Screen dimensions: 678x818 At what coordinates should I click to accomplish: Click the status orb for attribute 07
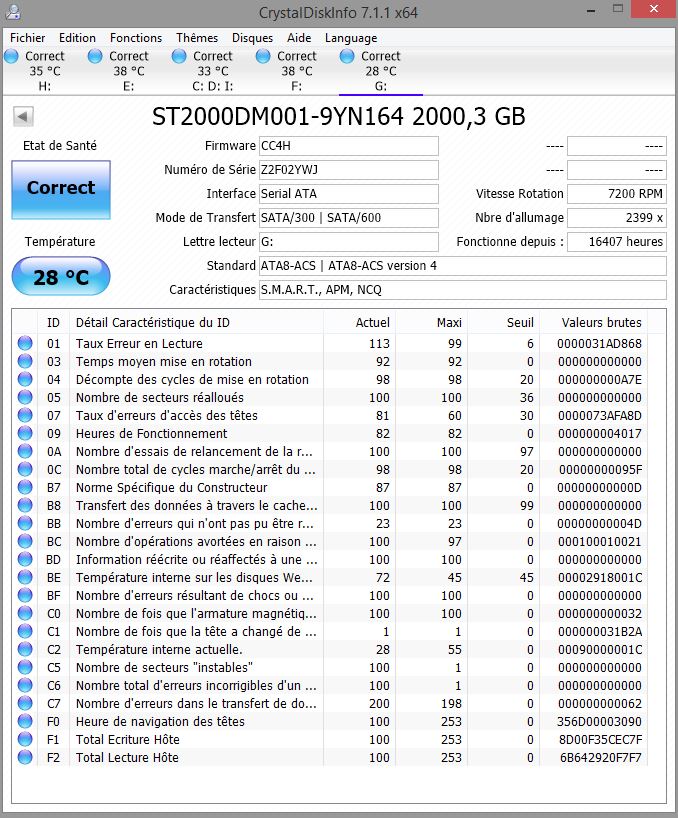[25, 415]
